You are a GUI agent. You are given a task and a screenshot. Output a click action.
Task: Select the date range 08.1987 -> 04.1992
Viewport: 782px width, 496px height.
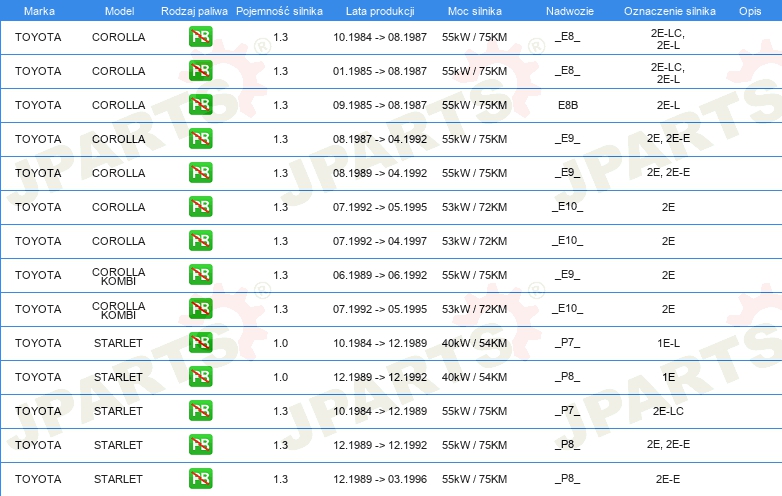[380, 139]
